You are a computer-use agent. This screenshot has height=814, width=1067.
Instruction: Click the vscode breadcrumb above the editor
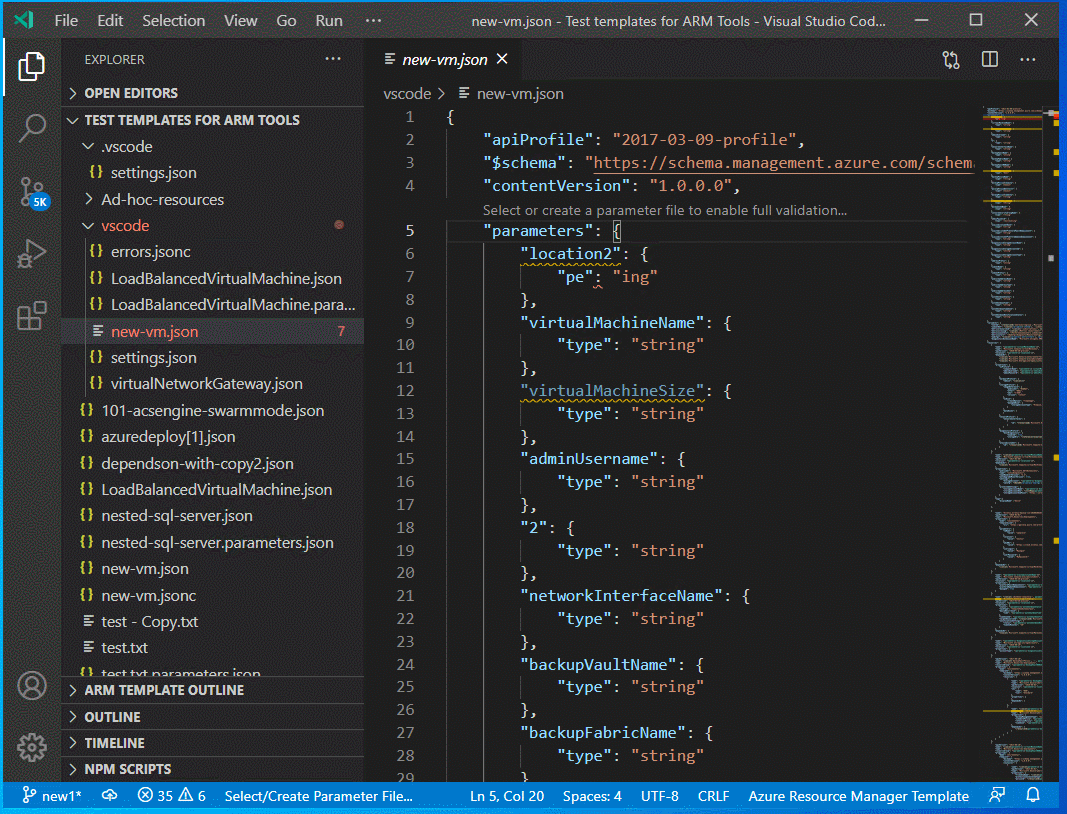(409, 93)
